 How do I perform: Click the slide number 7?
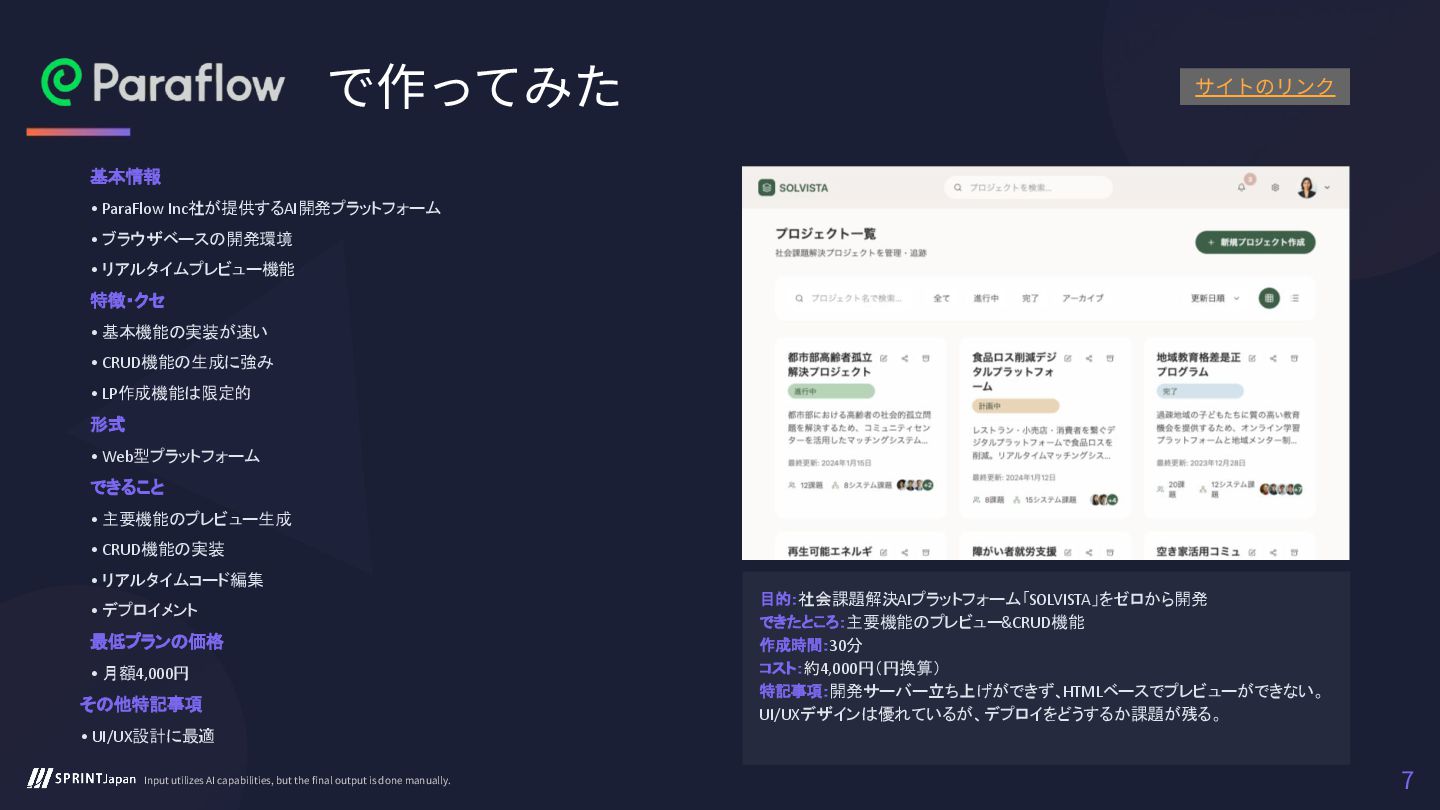point(1407,780)
